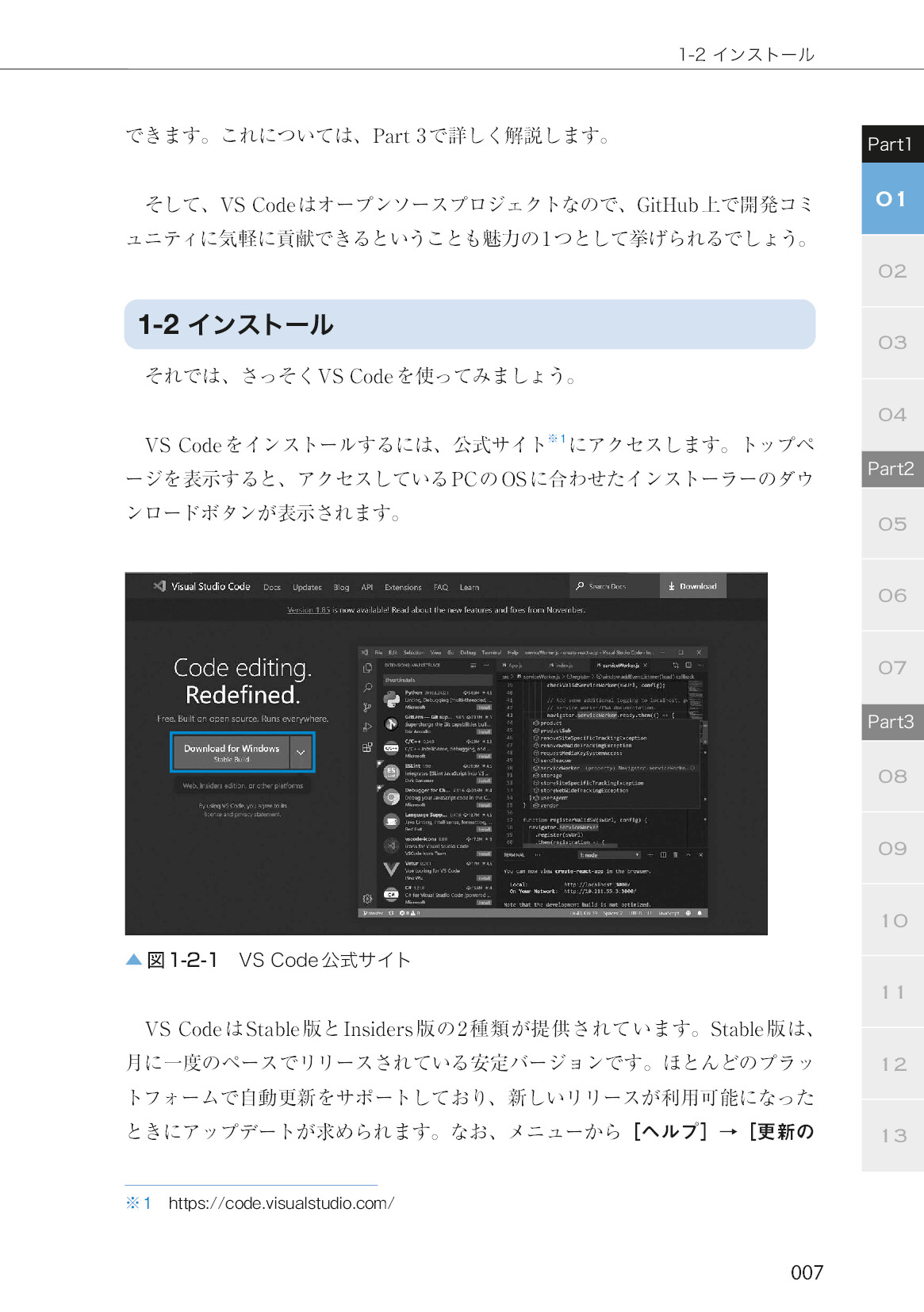This screenshot has height=1312, width=924.
Task: Open the API item in the site navigation
Action: coord(367,588)
